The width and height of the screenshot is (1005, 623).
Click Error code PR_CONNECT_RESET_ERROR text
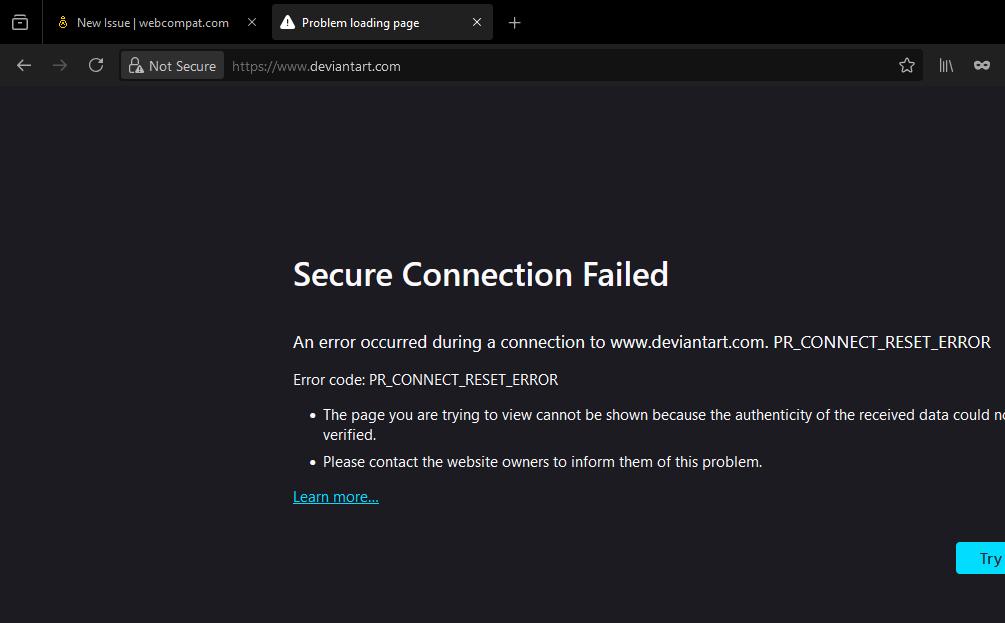(x=426, y=380)
